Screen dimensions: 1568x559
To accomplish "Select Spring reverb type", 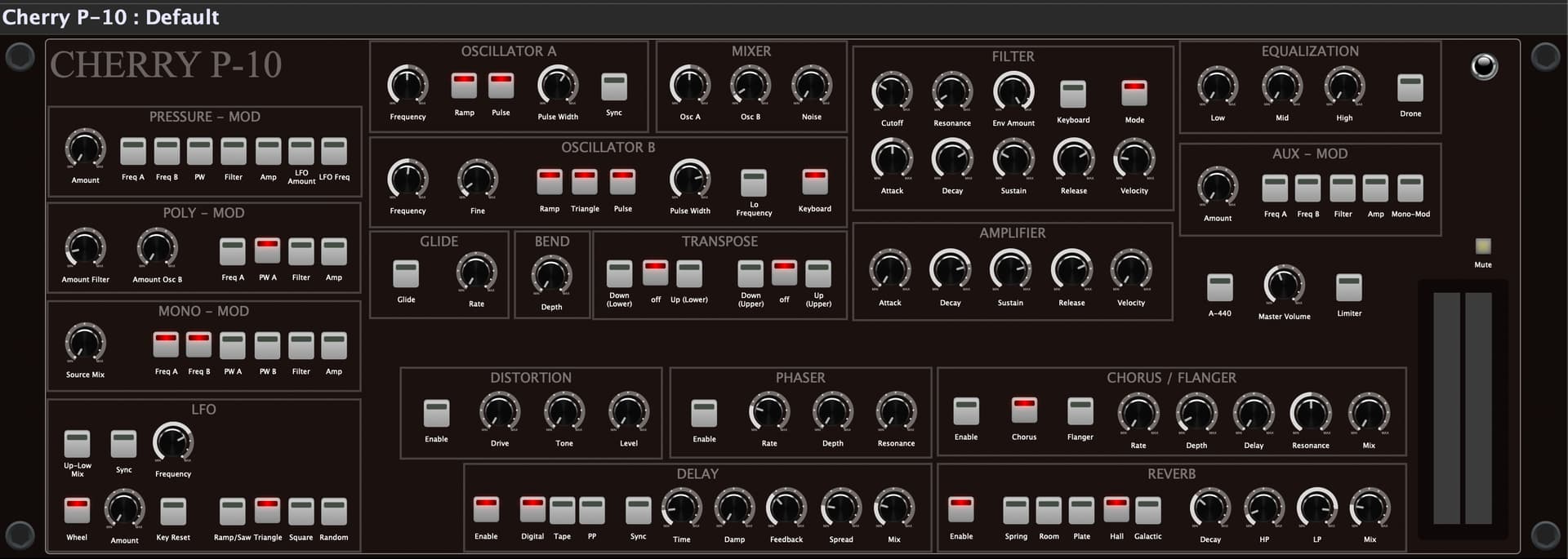I will [1016, 510].
